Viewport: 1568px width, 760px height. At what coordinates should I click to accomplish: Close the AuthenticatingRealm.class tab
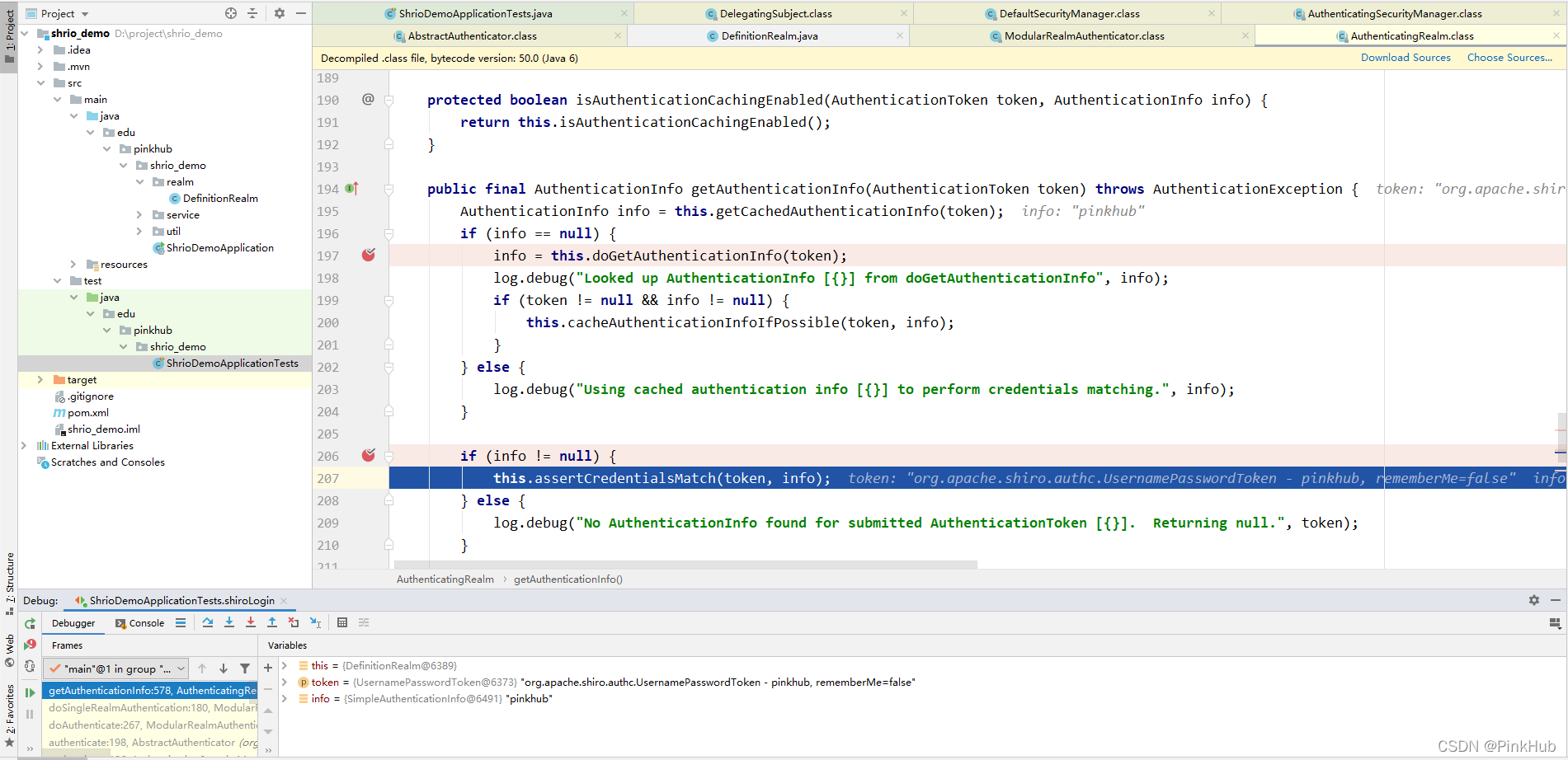1556,35
